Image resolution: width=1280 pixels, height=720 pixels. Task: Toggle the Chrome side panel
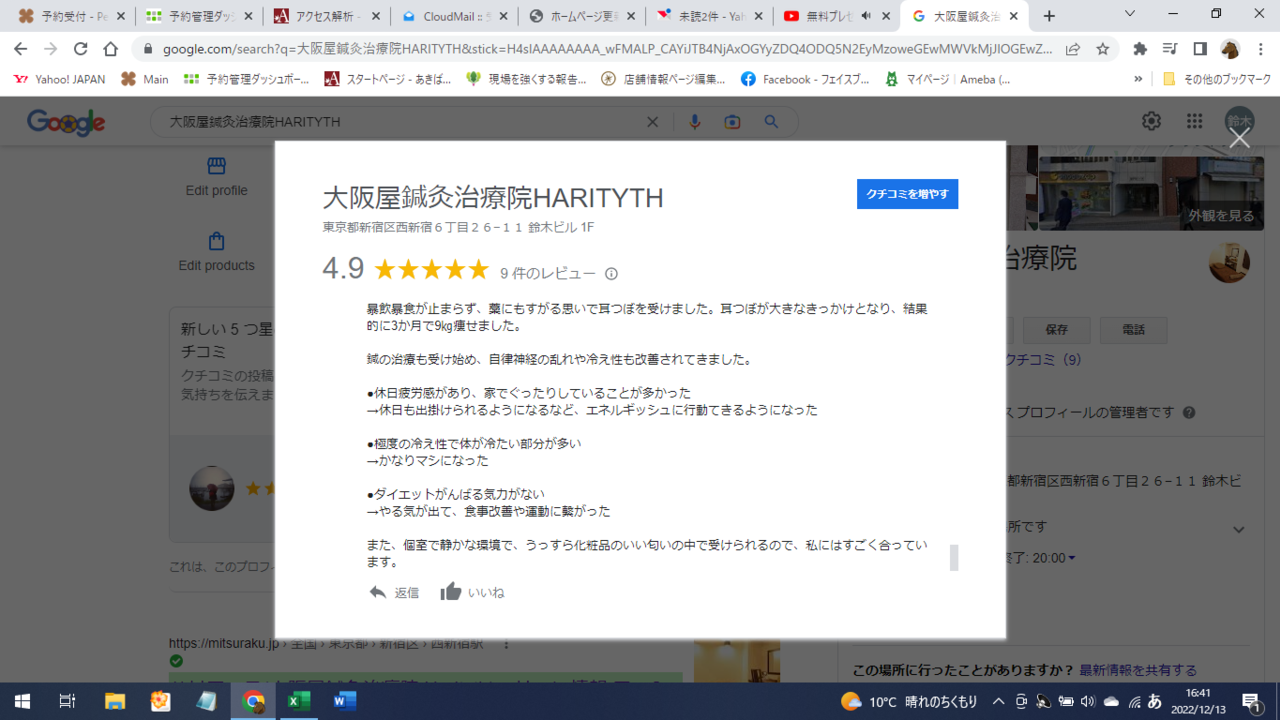tap(1200, 49)
